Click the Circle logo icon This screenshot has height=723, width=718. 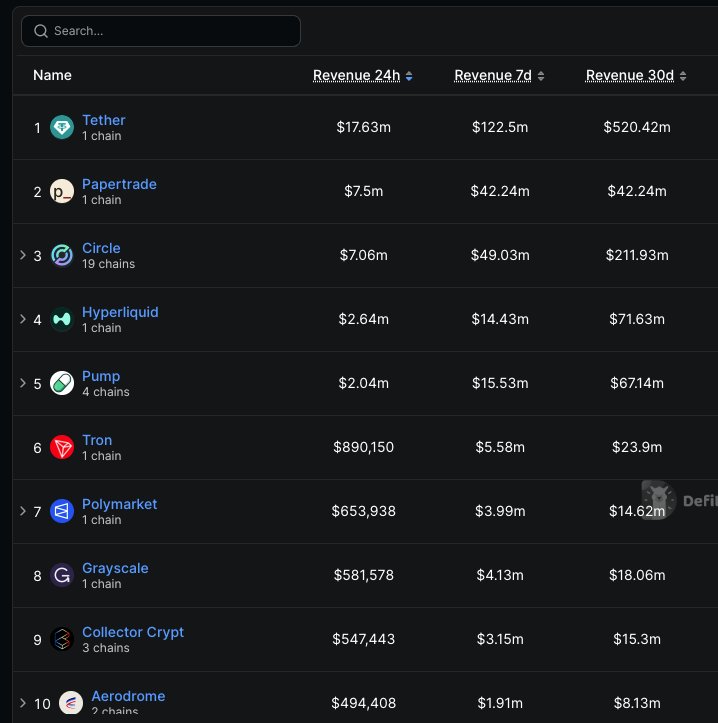pos(62,255)
